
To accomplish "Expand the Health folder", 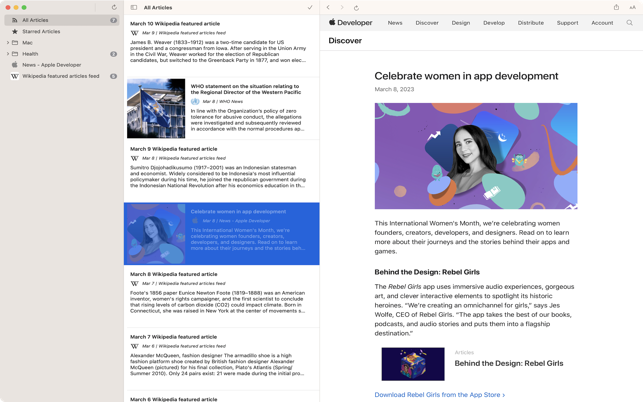I will 7,54.
